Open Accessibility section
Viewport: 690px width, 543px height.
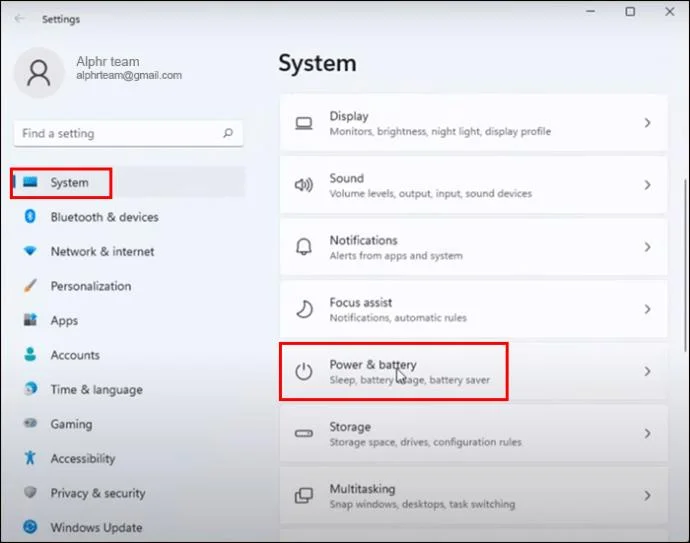click(x=128, y=458)
